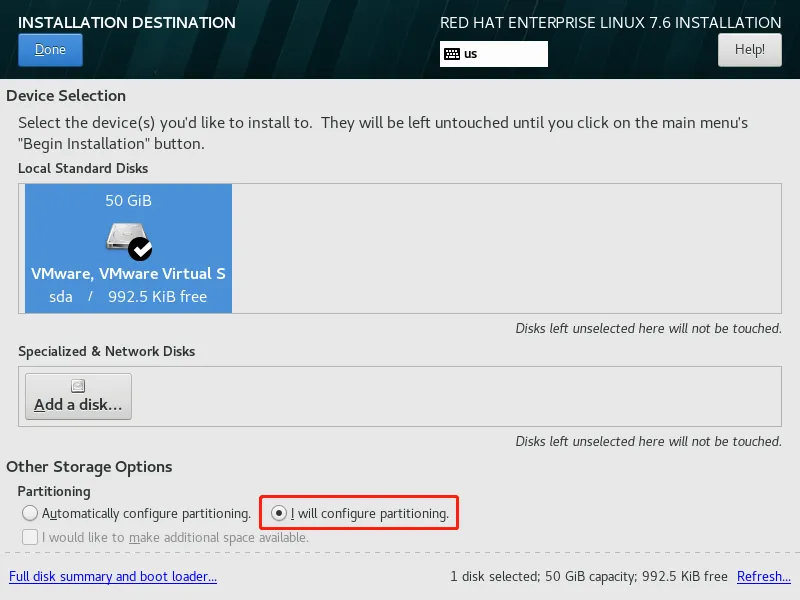Screen dimensions: 800x600
Task: Click the sda device label on the disk tile
Action: coord(60,296)
